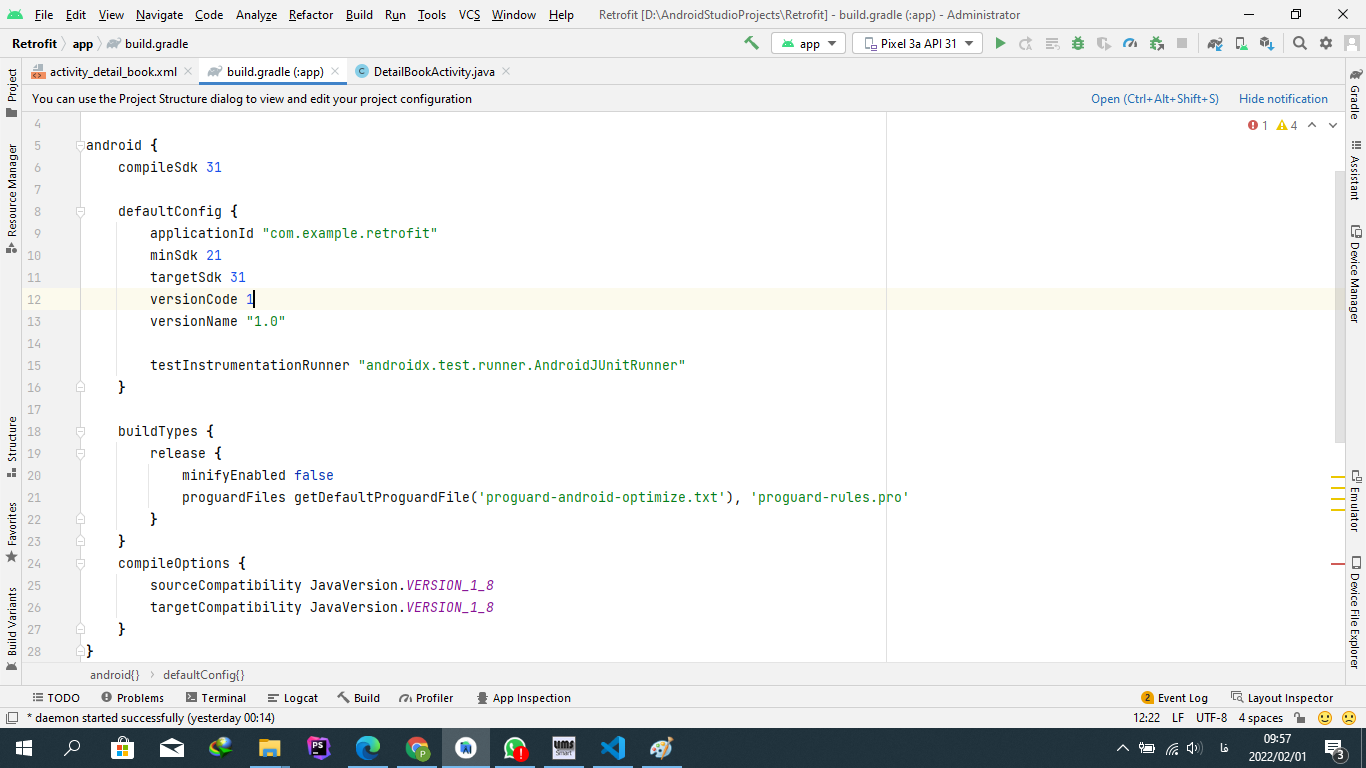The width and height of the screenshot is (1366, 768).
Task: Open the VCS menu
Action: pyautogui.click(x=470, y=15)
